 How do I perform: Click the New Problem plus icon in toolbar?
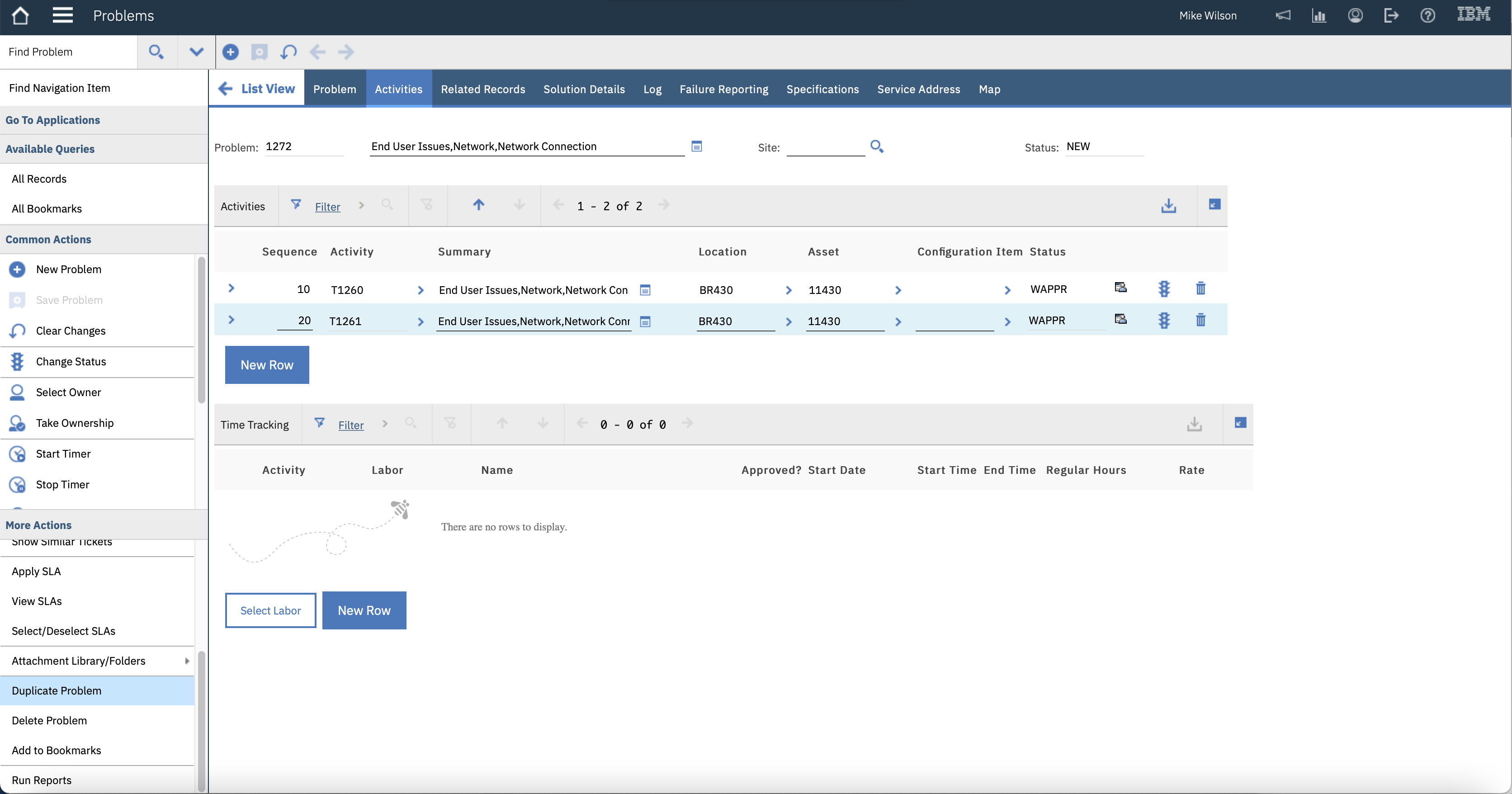[x=230, y=52]
